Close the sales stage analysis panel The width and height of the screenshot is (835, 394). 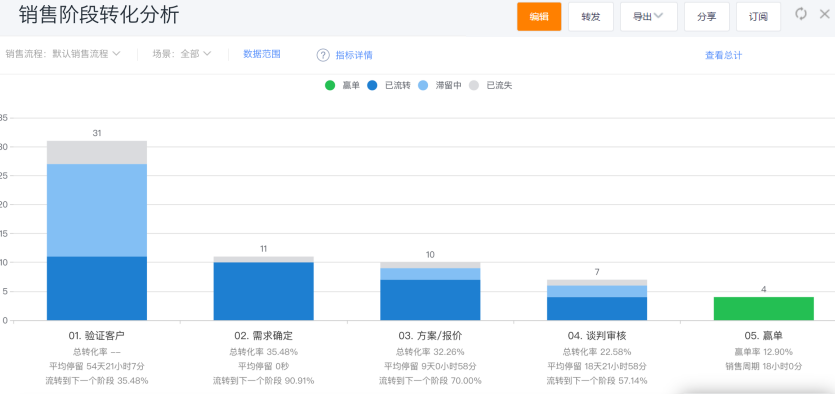tap(824, 14)
